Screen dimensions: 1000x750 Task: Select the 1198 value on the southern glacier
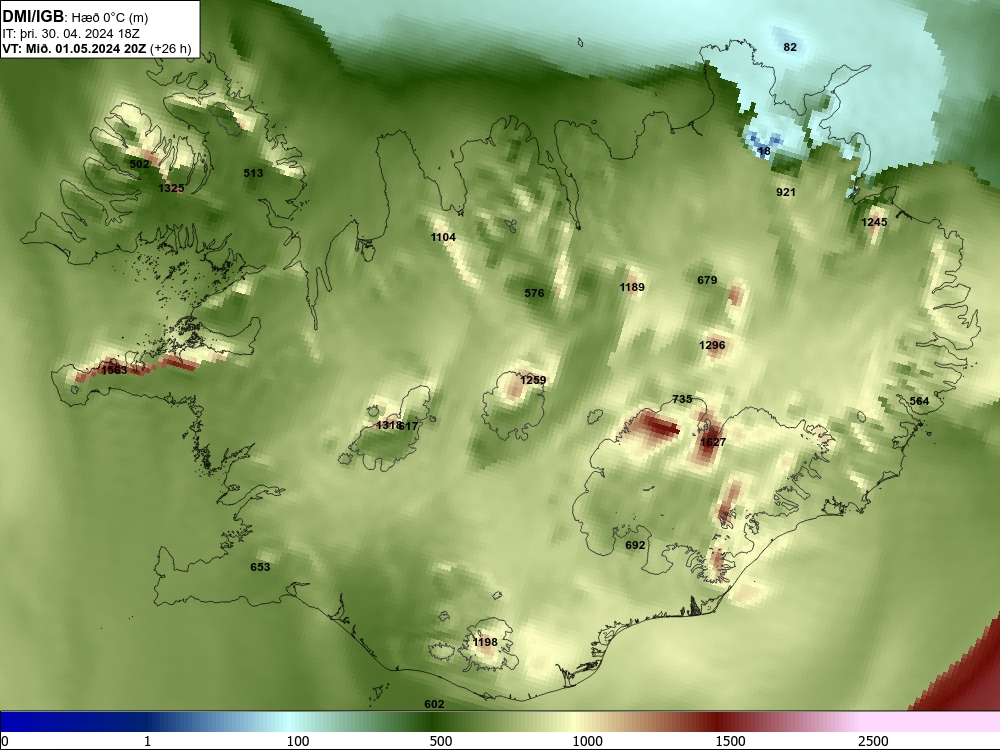pyautogui.click(x=485, y=642)
